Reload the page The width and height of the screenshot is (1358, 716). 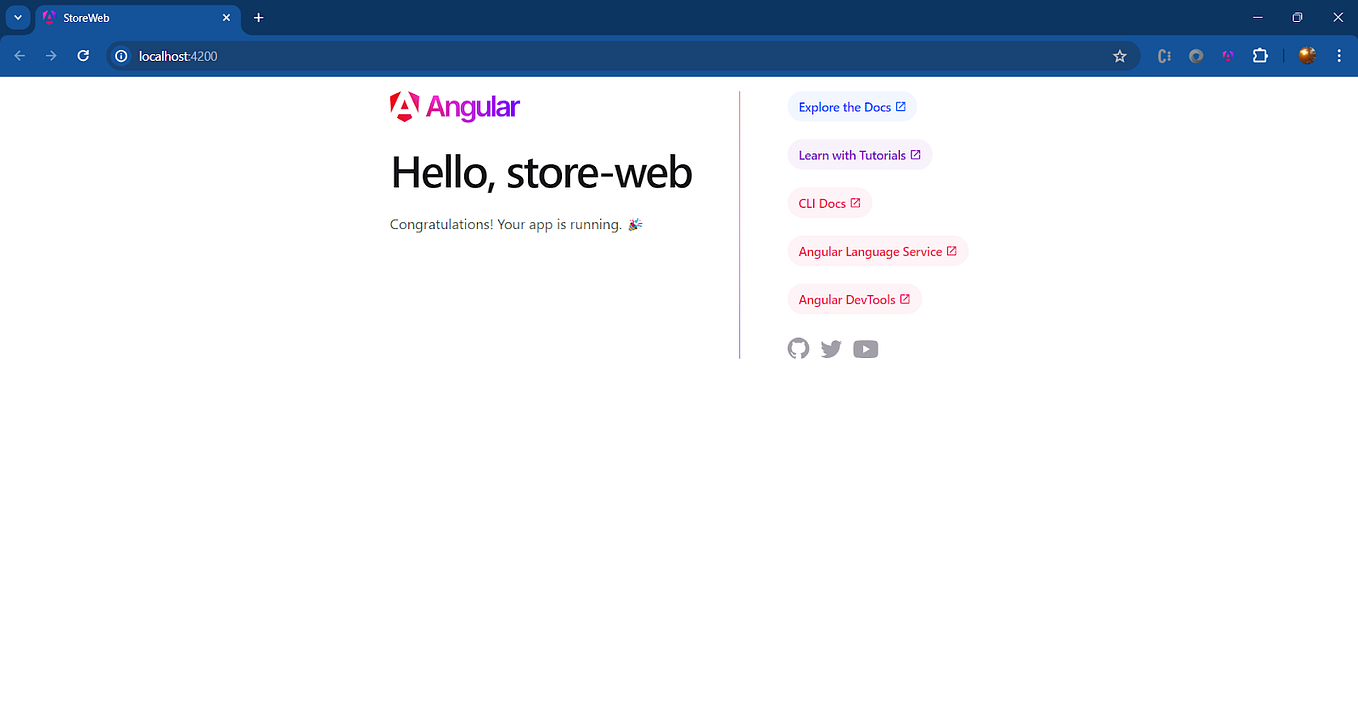tap(83, 56)
